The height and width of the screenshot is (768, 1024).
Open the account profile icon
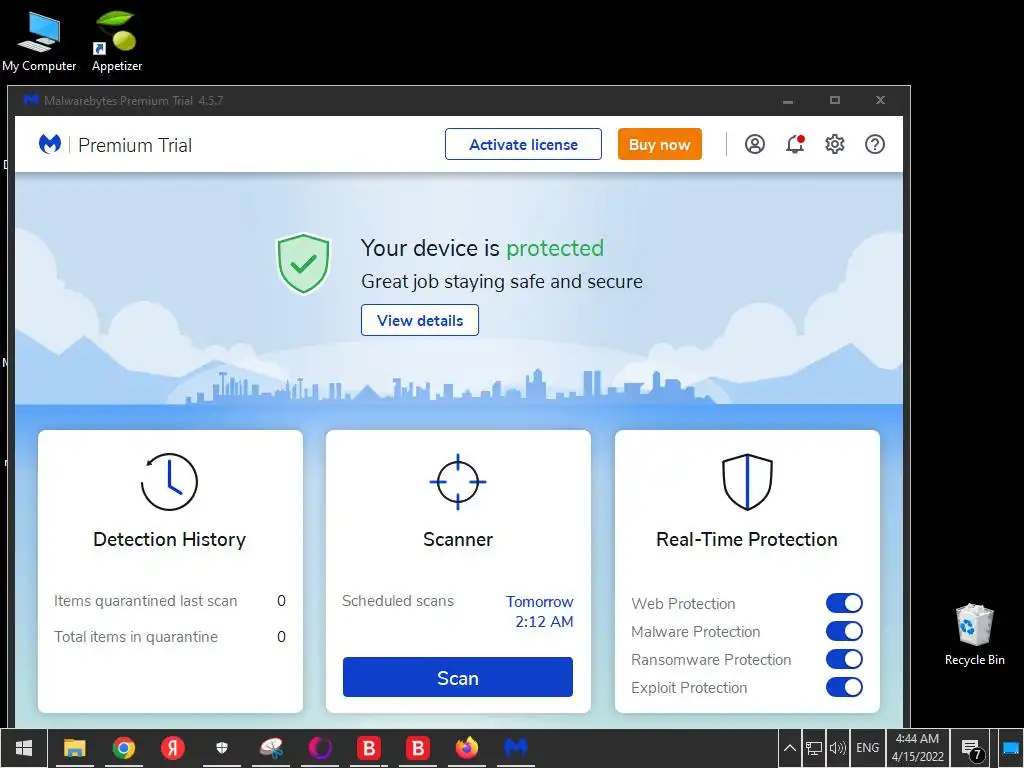pos(754,144)
